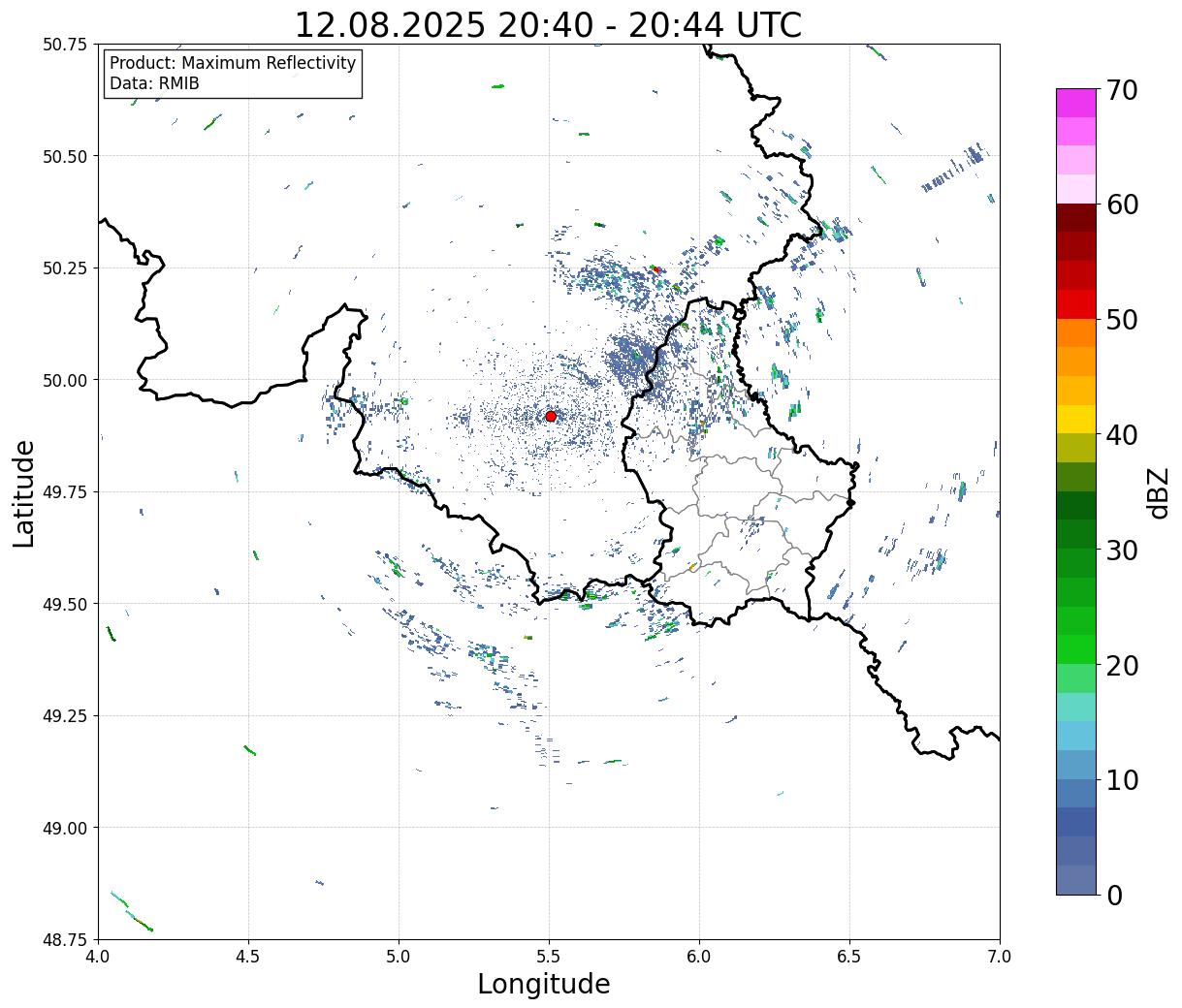Click longitude tick label '6.5'
Screen dimensions: 1182x1008
coord(849,957)
